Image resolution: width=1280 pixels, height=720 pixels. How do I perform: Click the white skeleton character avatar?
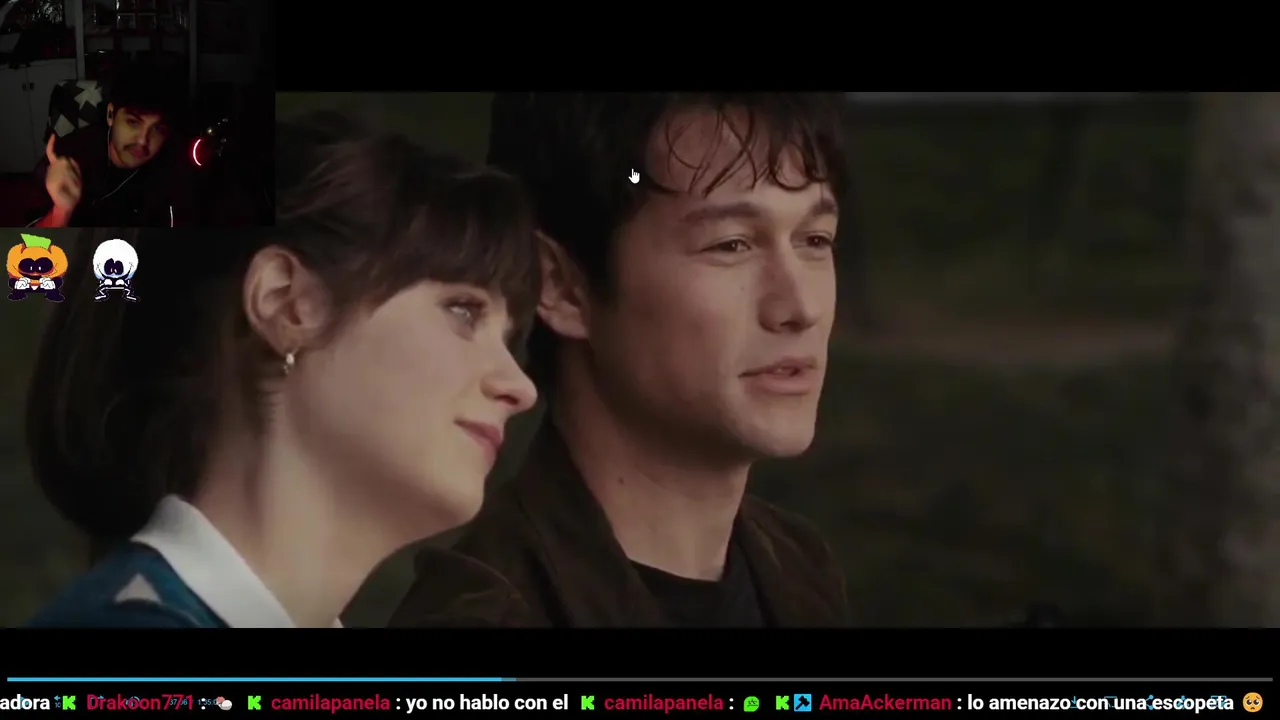[x=115, y=270]
